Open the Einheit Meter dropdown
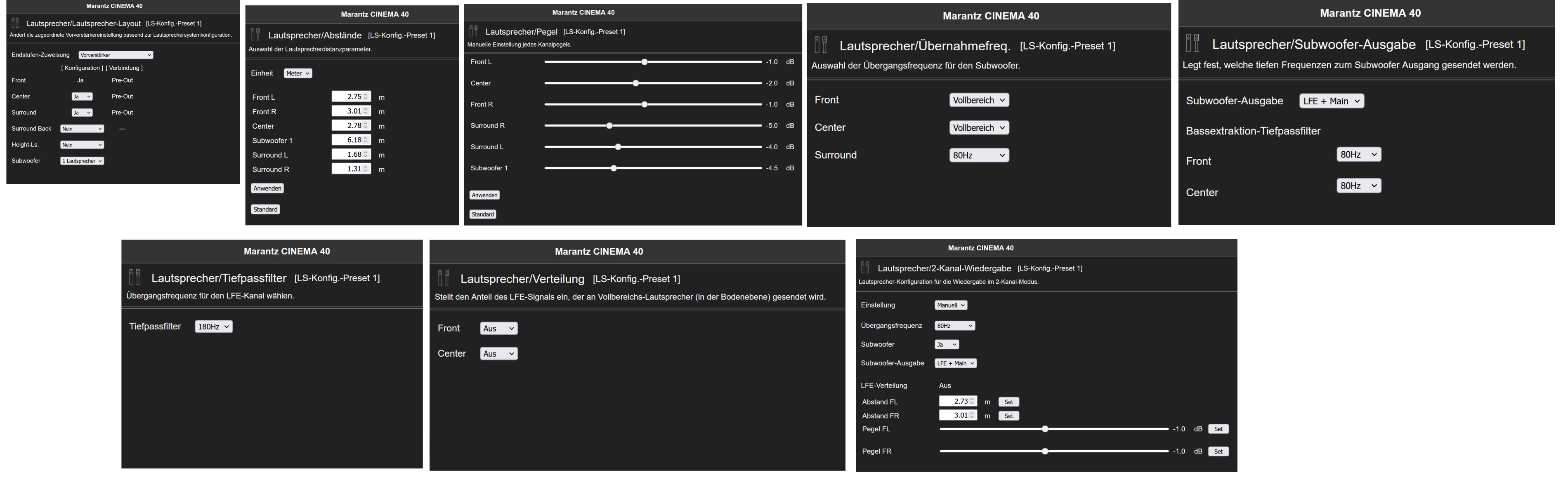Image resolution: width=1568 pixels, height=482 pixels. pos(298,73)
